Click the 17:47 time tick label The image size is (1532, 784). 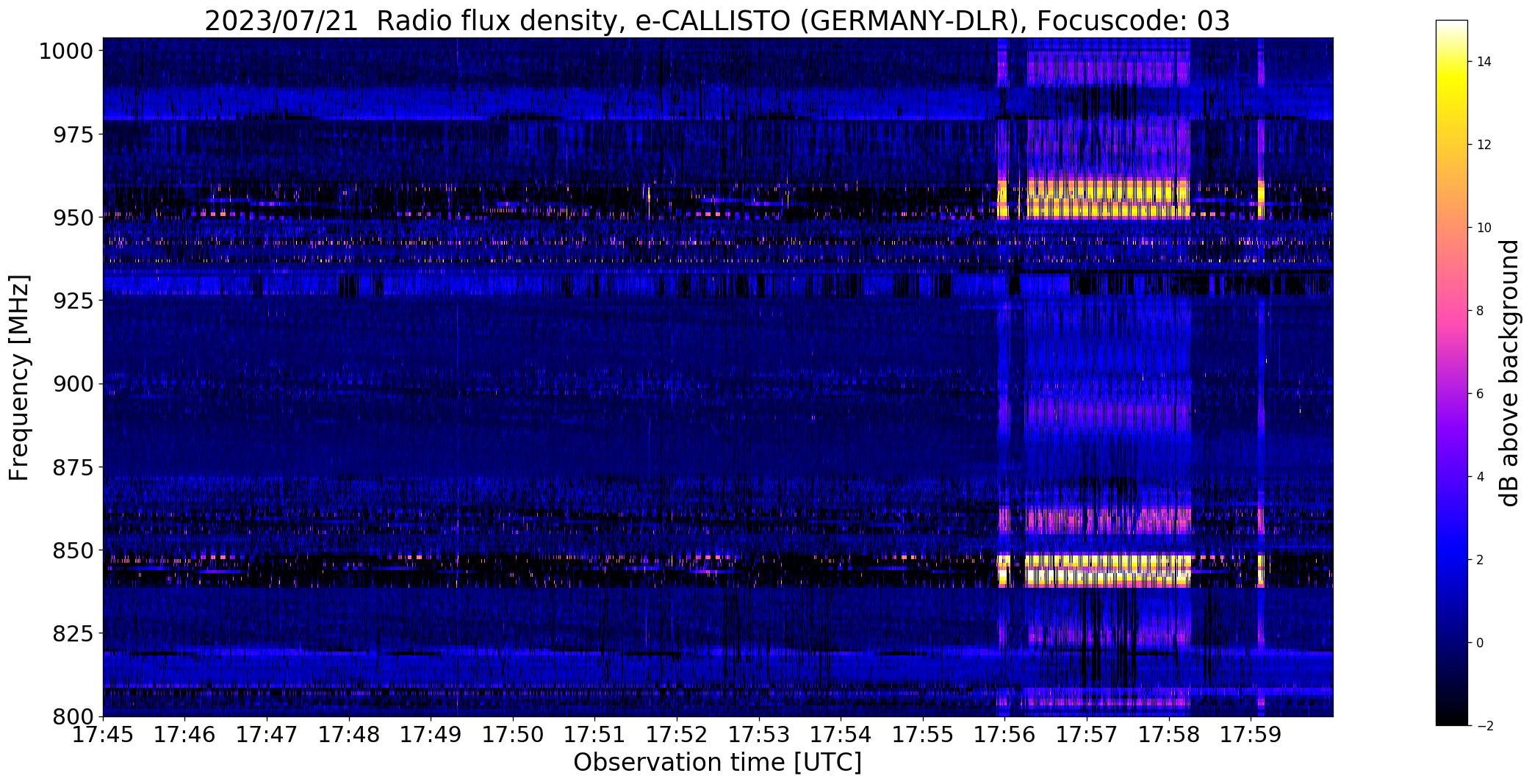click(267, 734)
